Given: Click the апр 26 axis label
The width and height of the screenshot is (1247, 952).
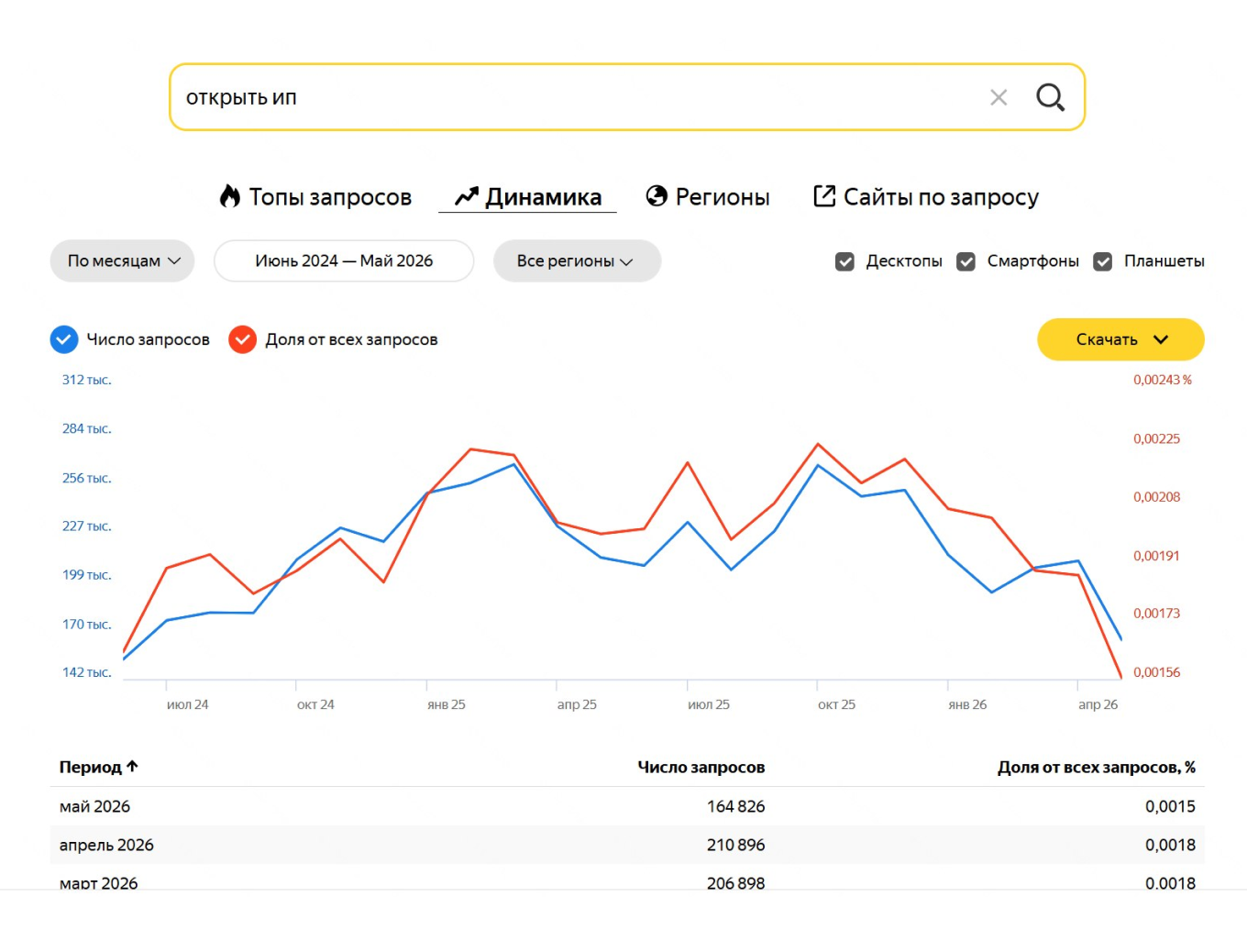Looking at the screenshot, I should (x=1098, y=704).
